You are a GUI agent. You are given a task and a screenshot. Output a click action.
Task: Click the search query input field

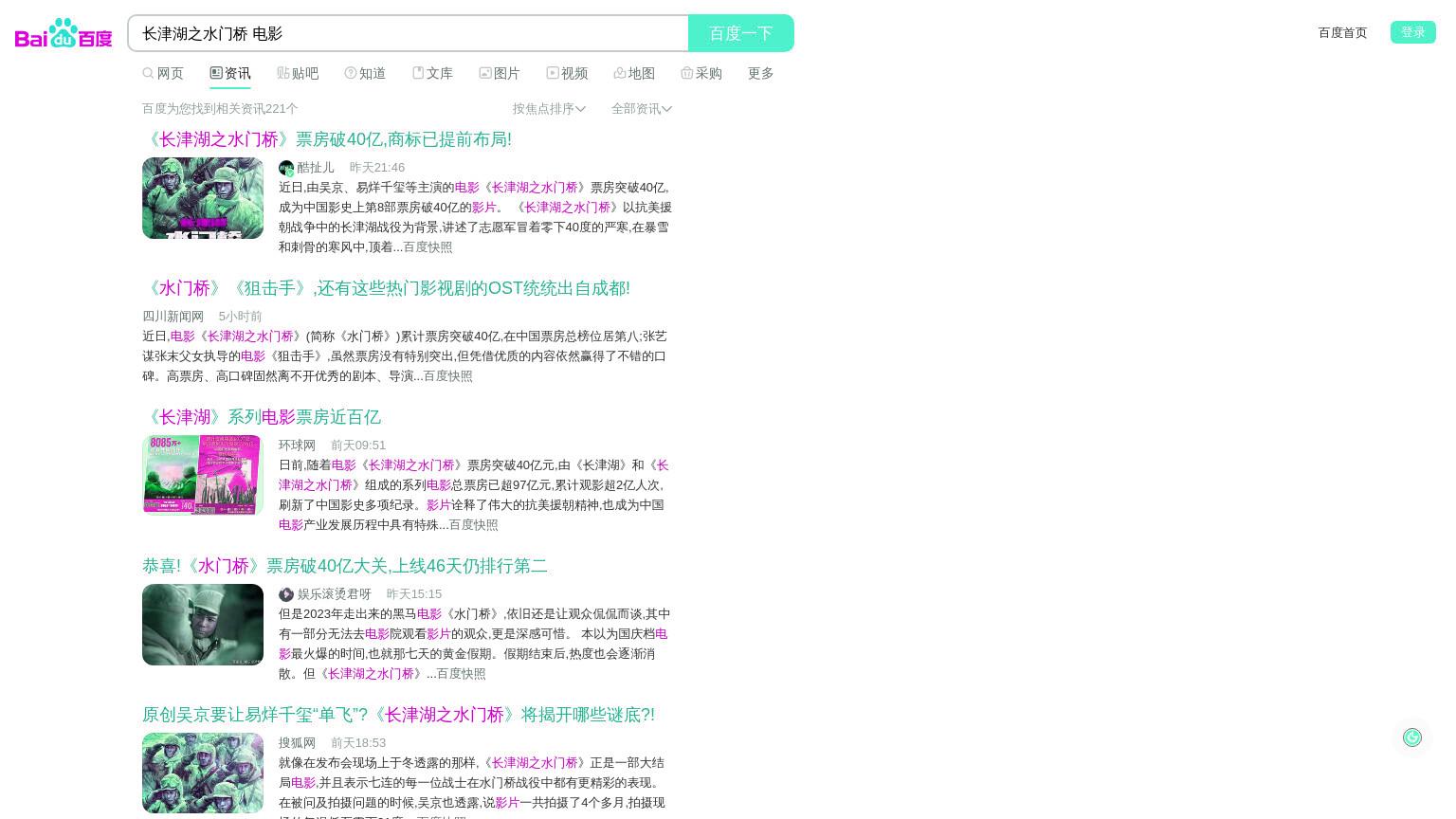click(409, 33)
